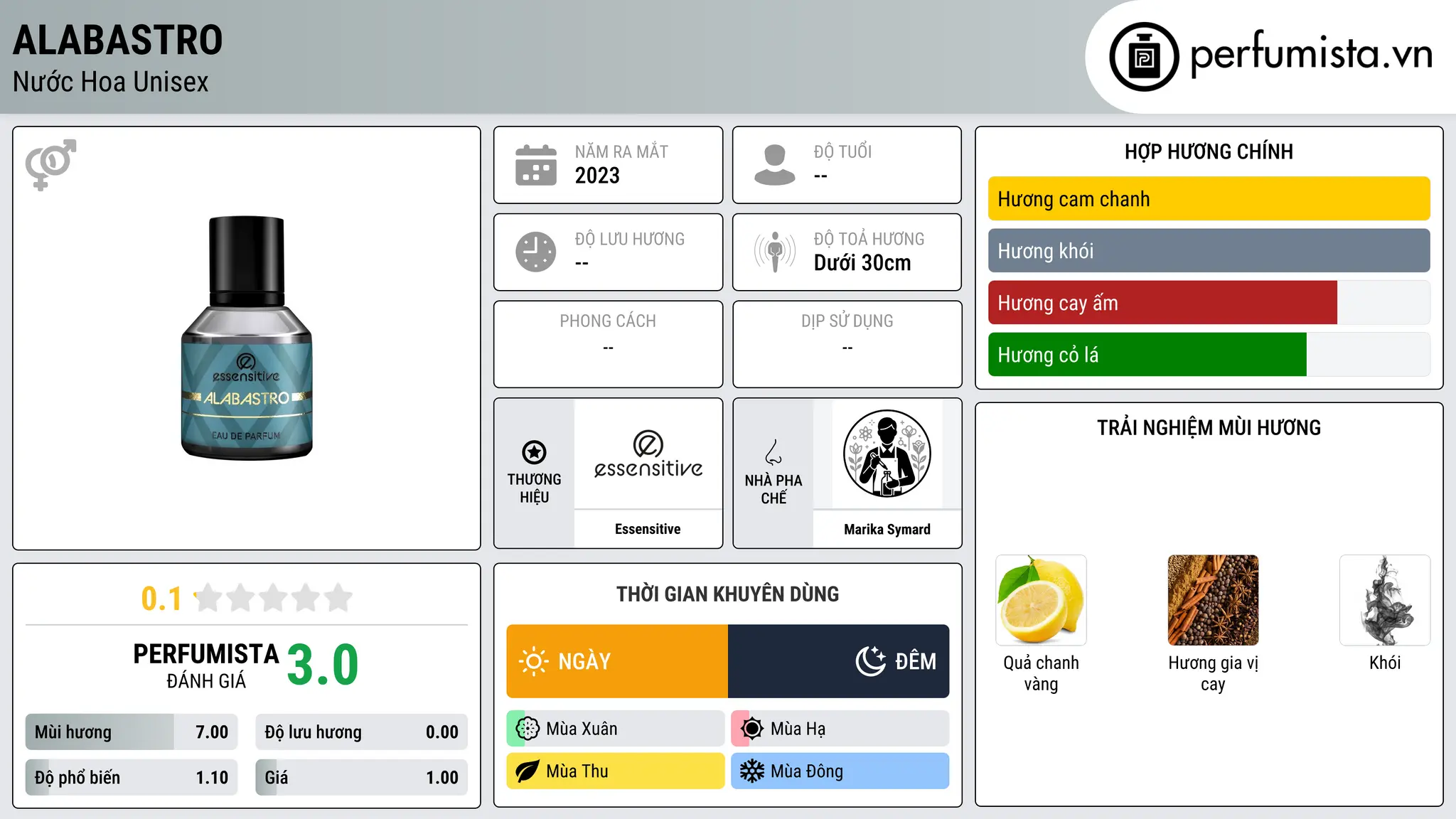
Task: Go to perfumista.vn site name
Action: (1312, 53)
